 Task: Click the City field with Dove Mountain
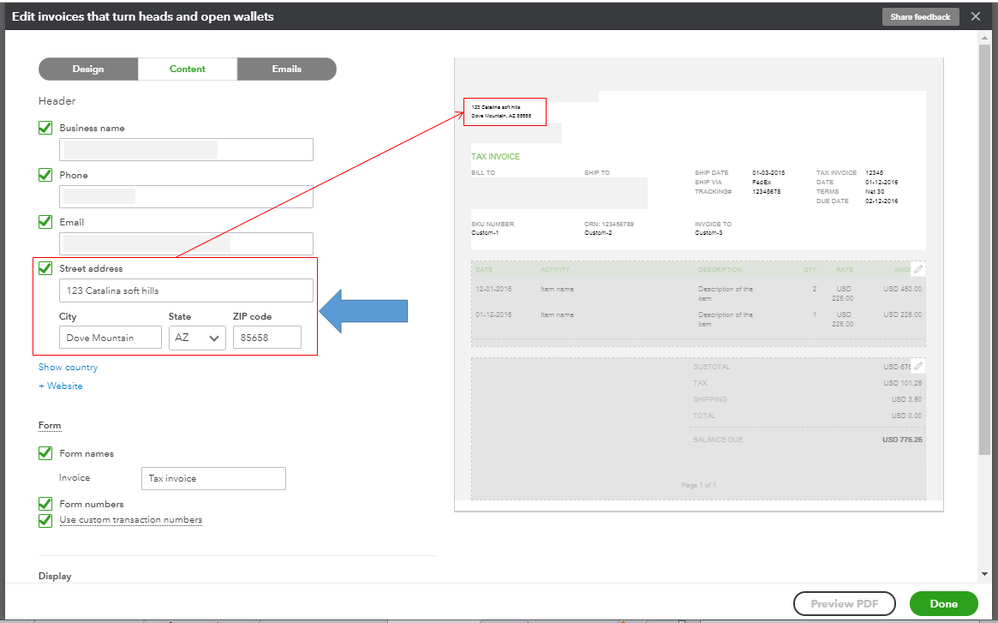click(x=110, y=338)
